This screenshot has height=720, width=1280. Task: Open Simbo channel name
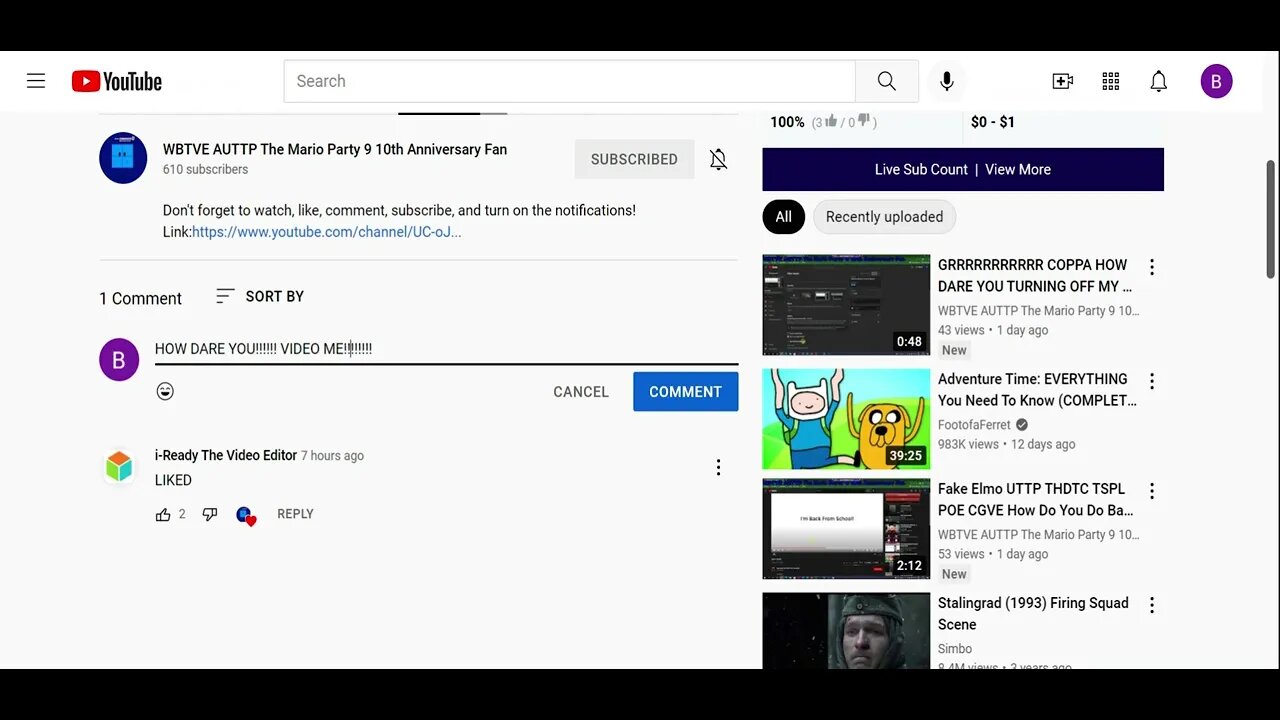(955, 649)
